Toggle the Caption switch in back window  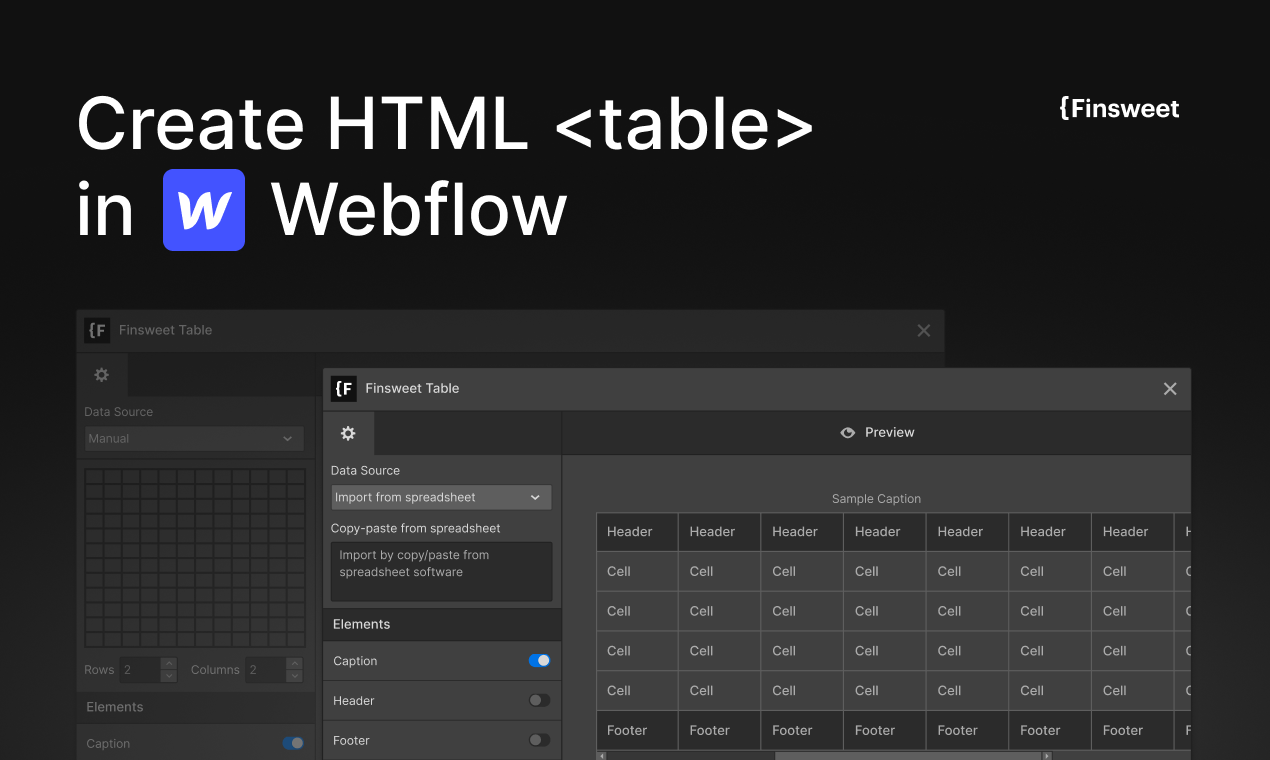coord(293,743)
